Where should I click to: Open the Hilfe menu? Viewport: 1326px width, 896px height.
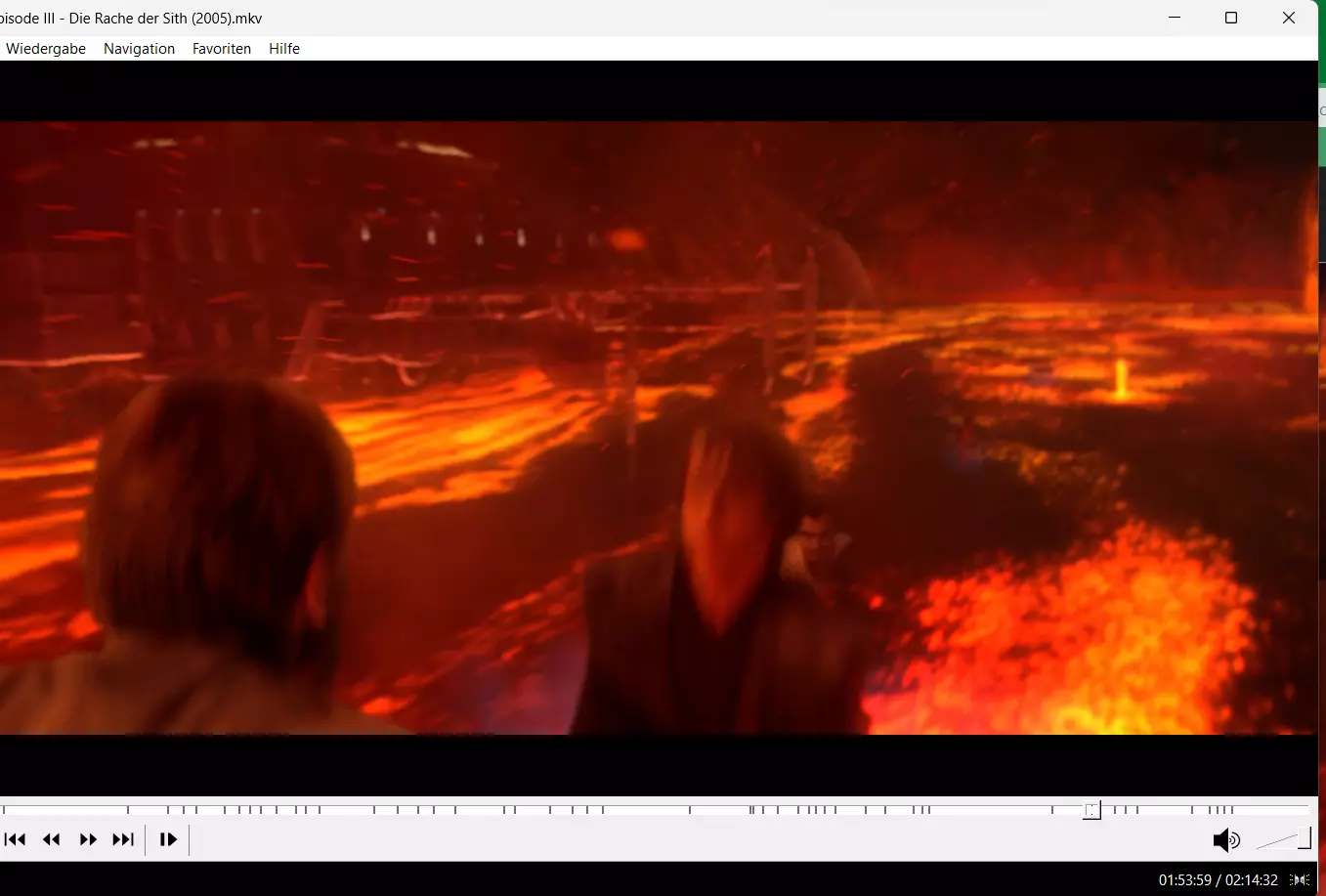(x=284, y=49)
